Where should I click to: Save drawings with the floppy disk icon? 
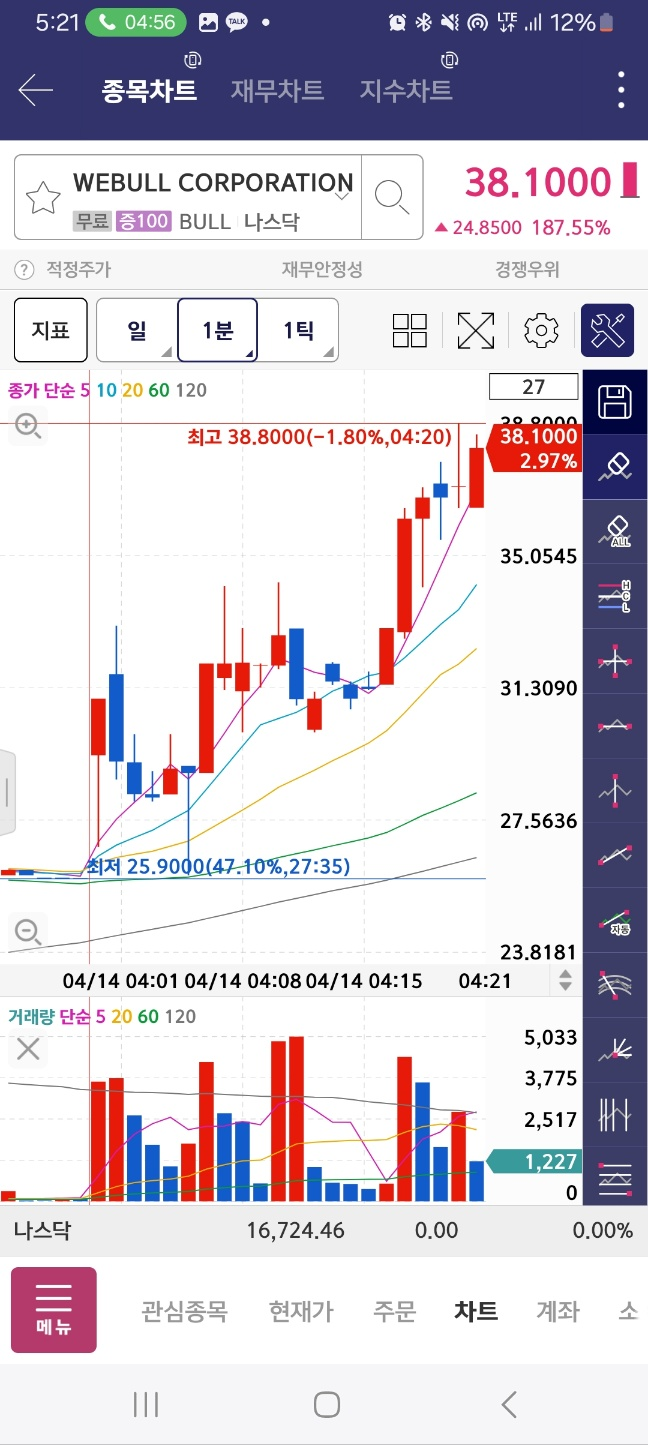pos(615,403)
